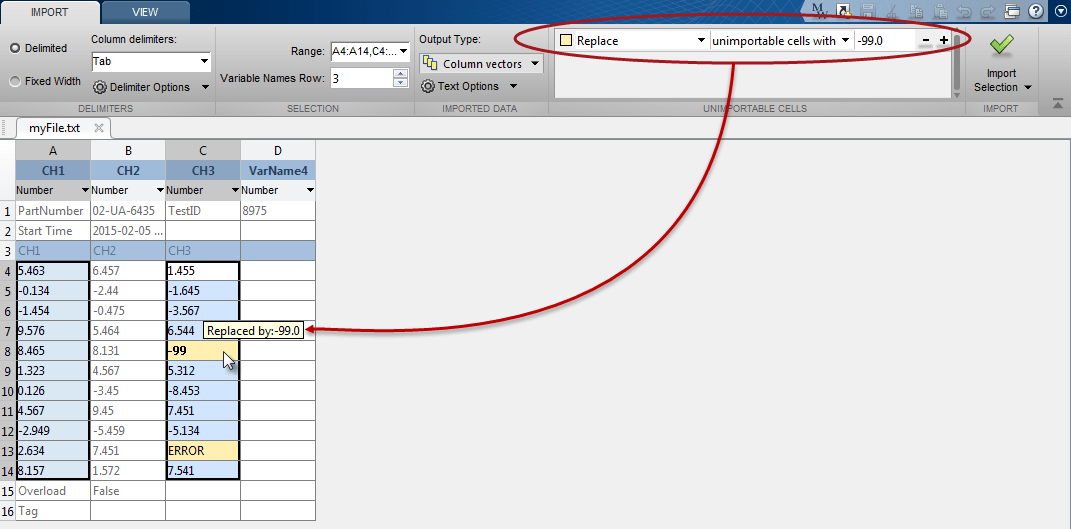Close the myFile.txt tab with the x

(98, 128)
